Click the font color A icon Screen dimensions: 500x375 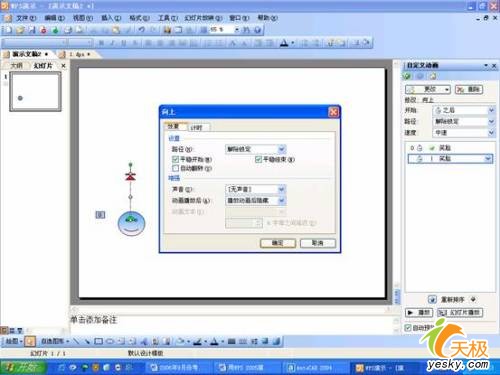pyautogui.click(x=284, y=43)
